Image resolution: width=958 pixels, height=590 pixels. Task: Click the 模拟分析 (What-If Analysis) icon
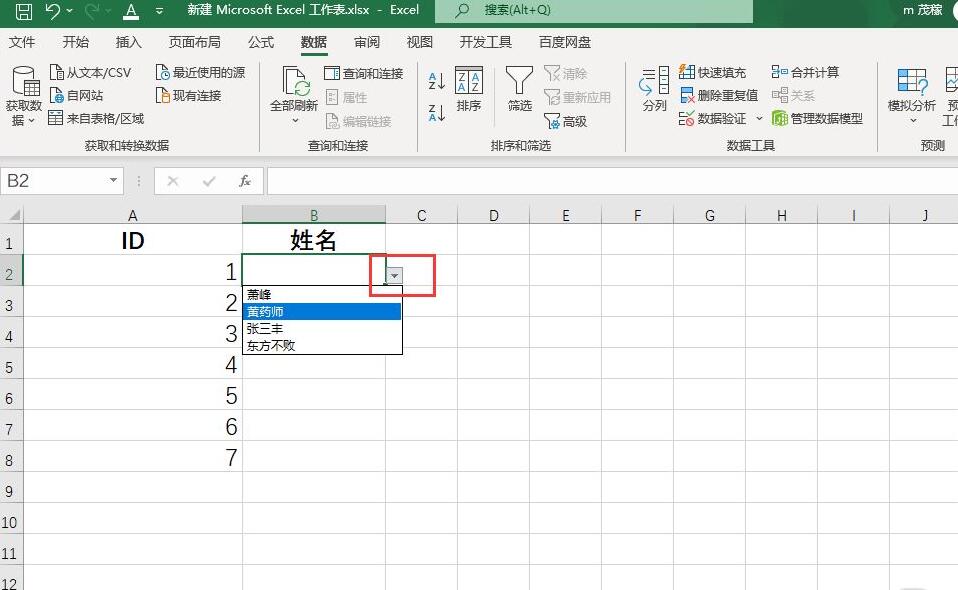[912, 90]
